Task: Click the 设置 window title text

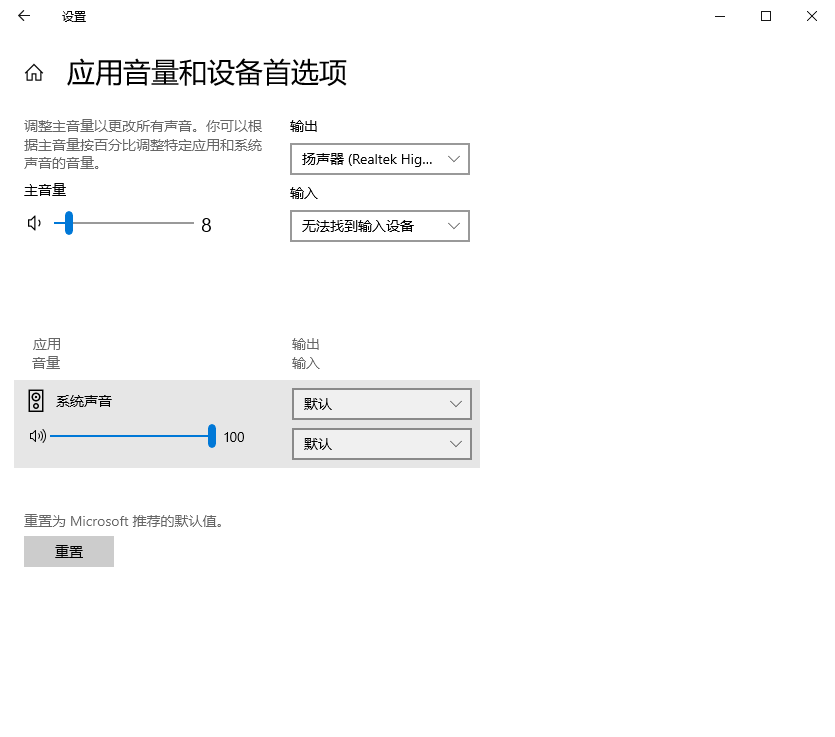Action: click(74, 17)
